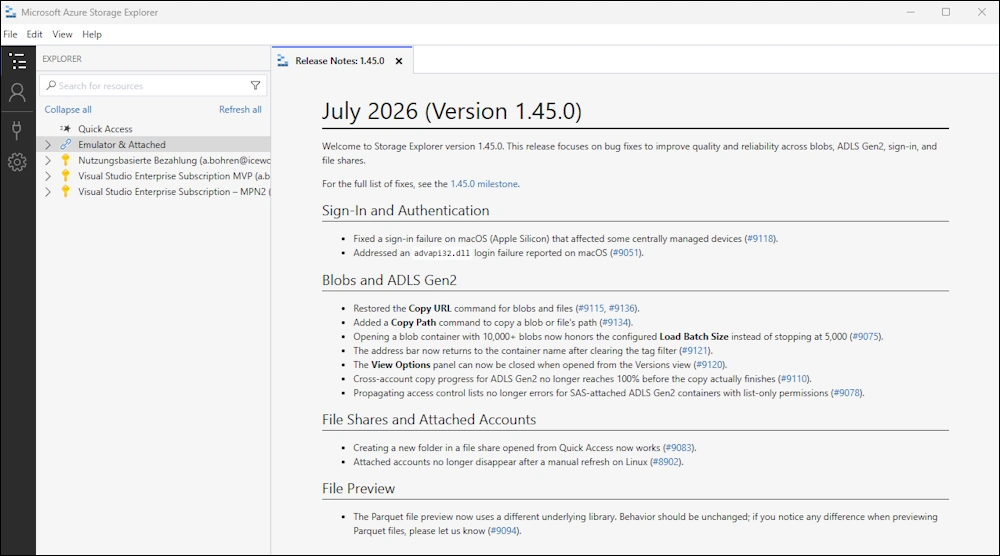
Task: Open issue link #9083
Action: point(679,448)
